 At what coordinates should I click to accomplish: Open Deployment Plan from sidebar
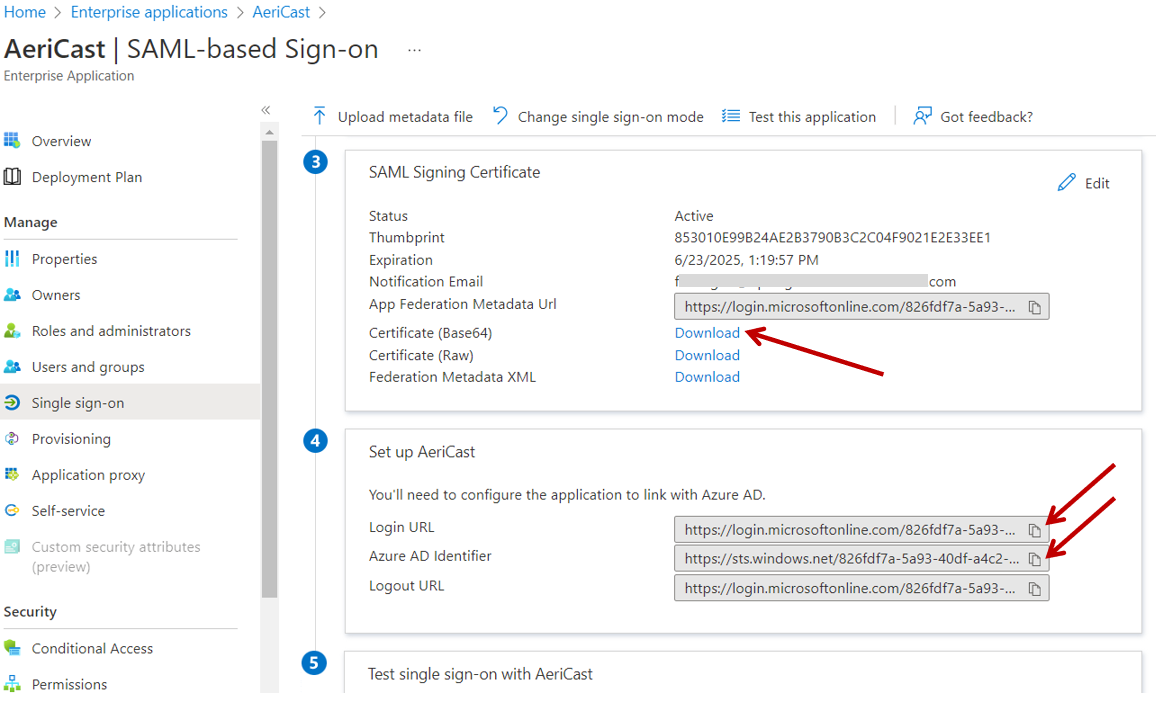tap(87, 177)
